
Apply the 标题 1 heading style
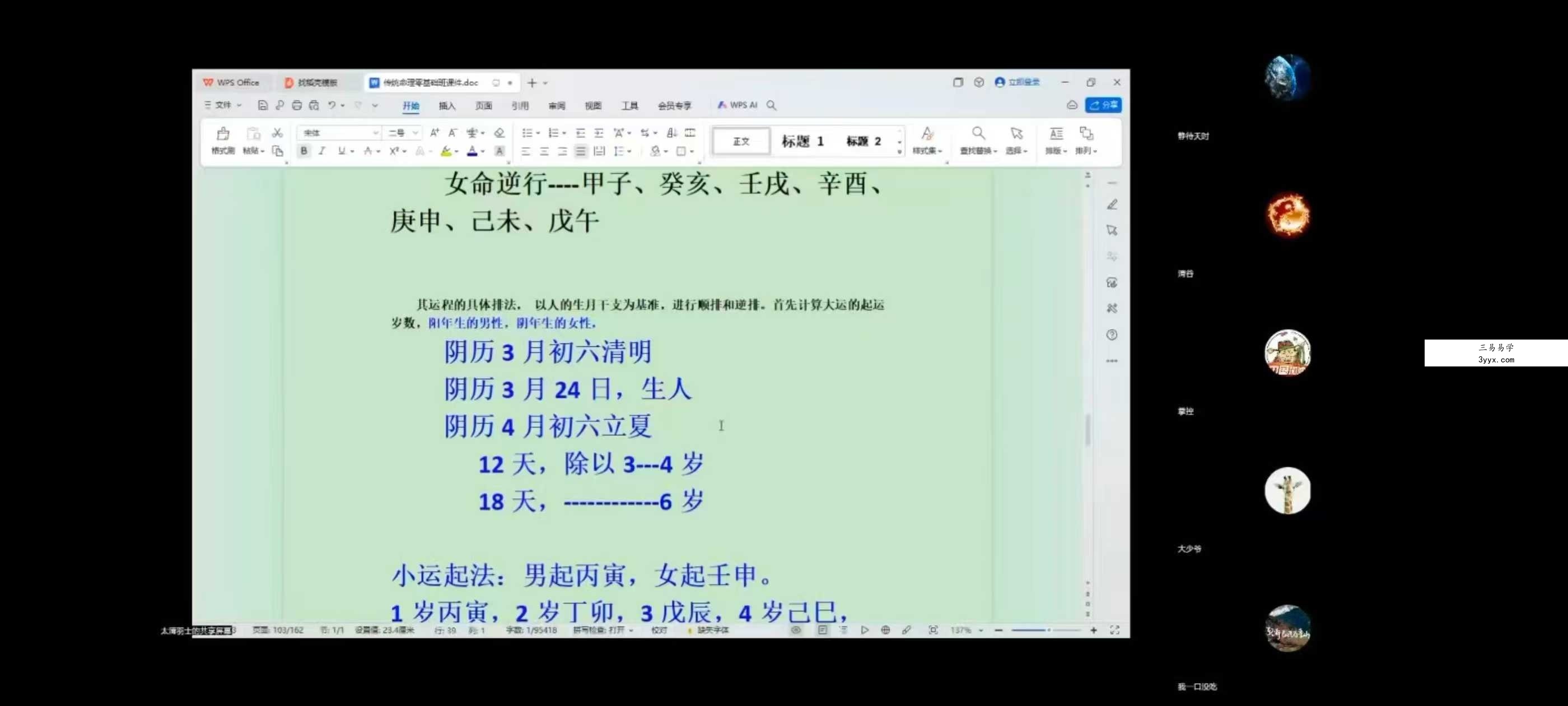(802, 141)
